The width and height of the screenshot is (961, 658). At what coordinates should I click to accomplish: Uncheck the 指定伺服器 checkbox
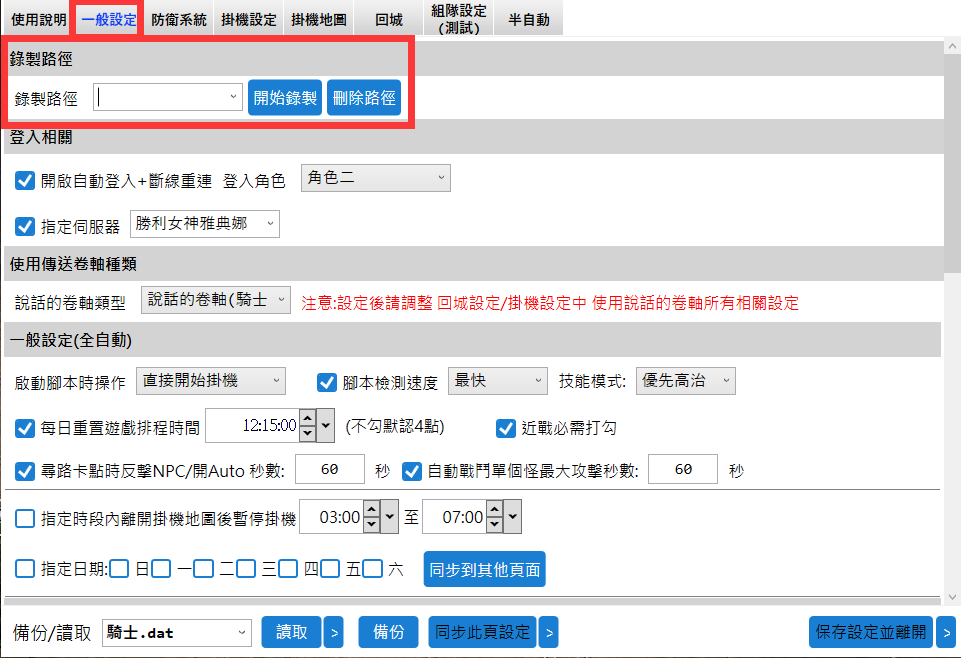(x=26, y=226)
